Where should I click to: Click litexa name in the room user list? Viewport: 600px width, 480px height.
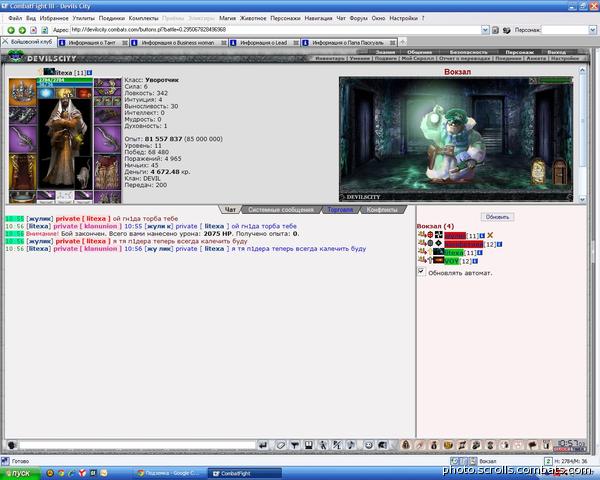click(x=454, y=253)
